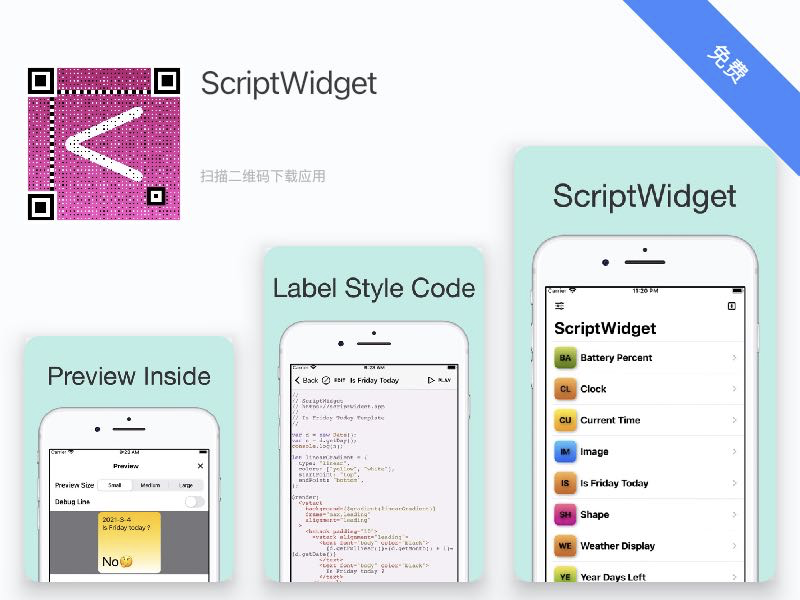Select the Large preview size

(x=186, y=485)
